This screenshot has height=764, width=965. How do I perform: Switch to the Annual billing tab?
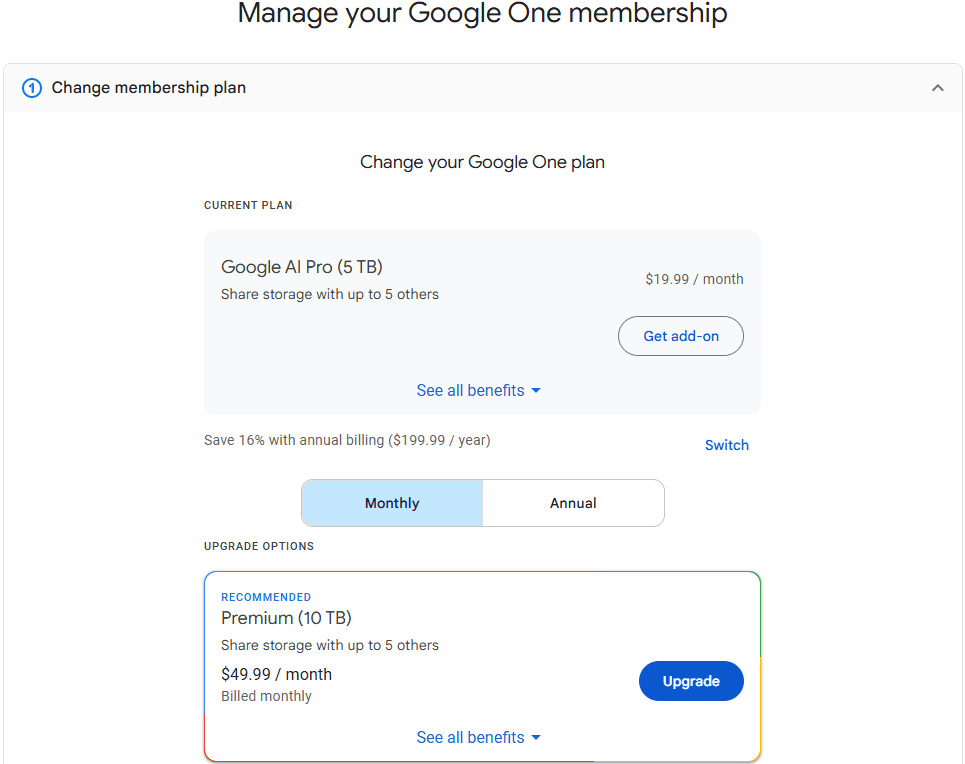tap(573, 503)
